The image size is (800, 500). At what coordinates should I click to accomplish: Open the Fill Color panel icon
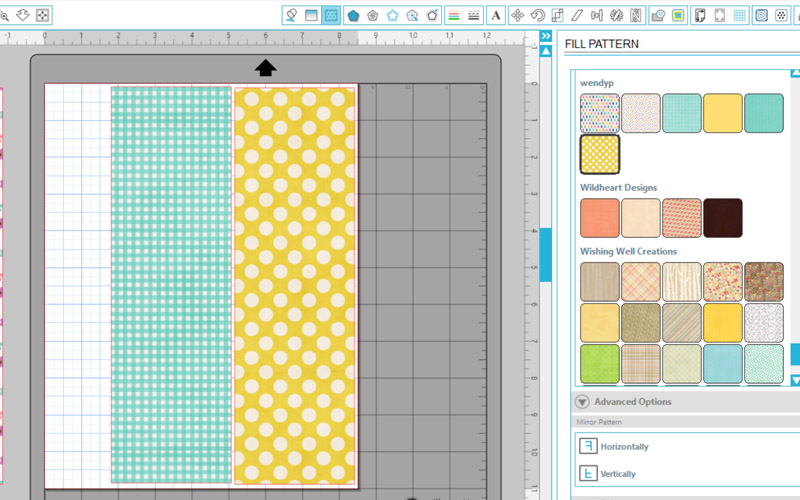[291, 15]
